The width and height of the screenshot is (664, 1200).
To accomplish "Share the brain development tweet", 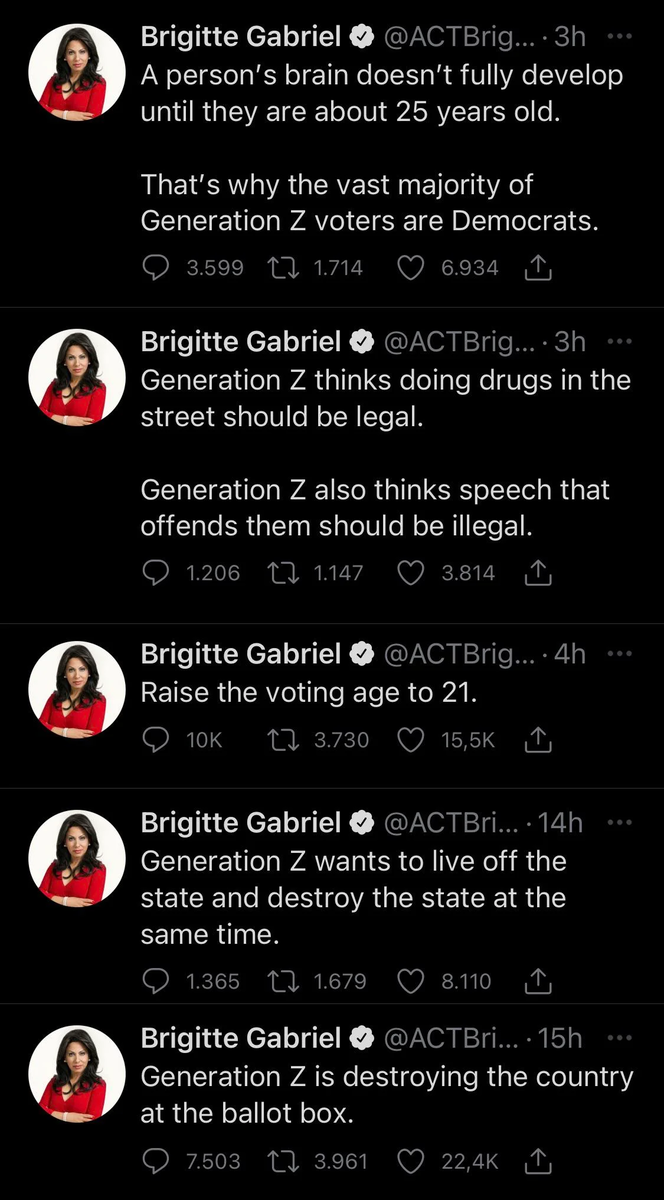I will click(x=537, y=267).
